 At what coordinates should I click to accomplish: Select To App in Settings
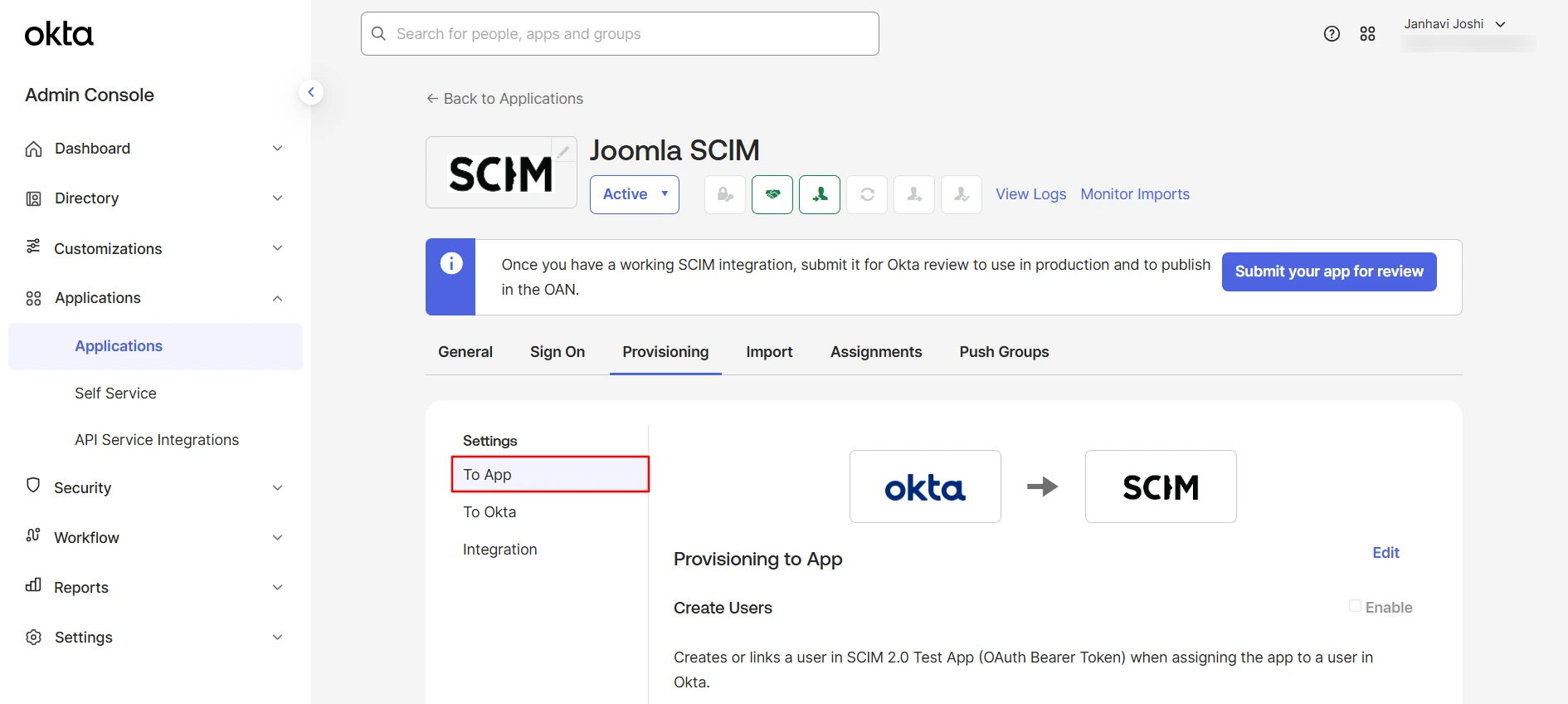tap(550, 474)
